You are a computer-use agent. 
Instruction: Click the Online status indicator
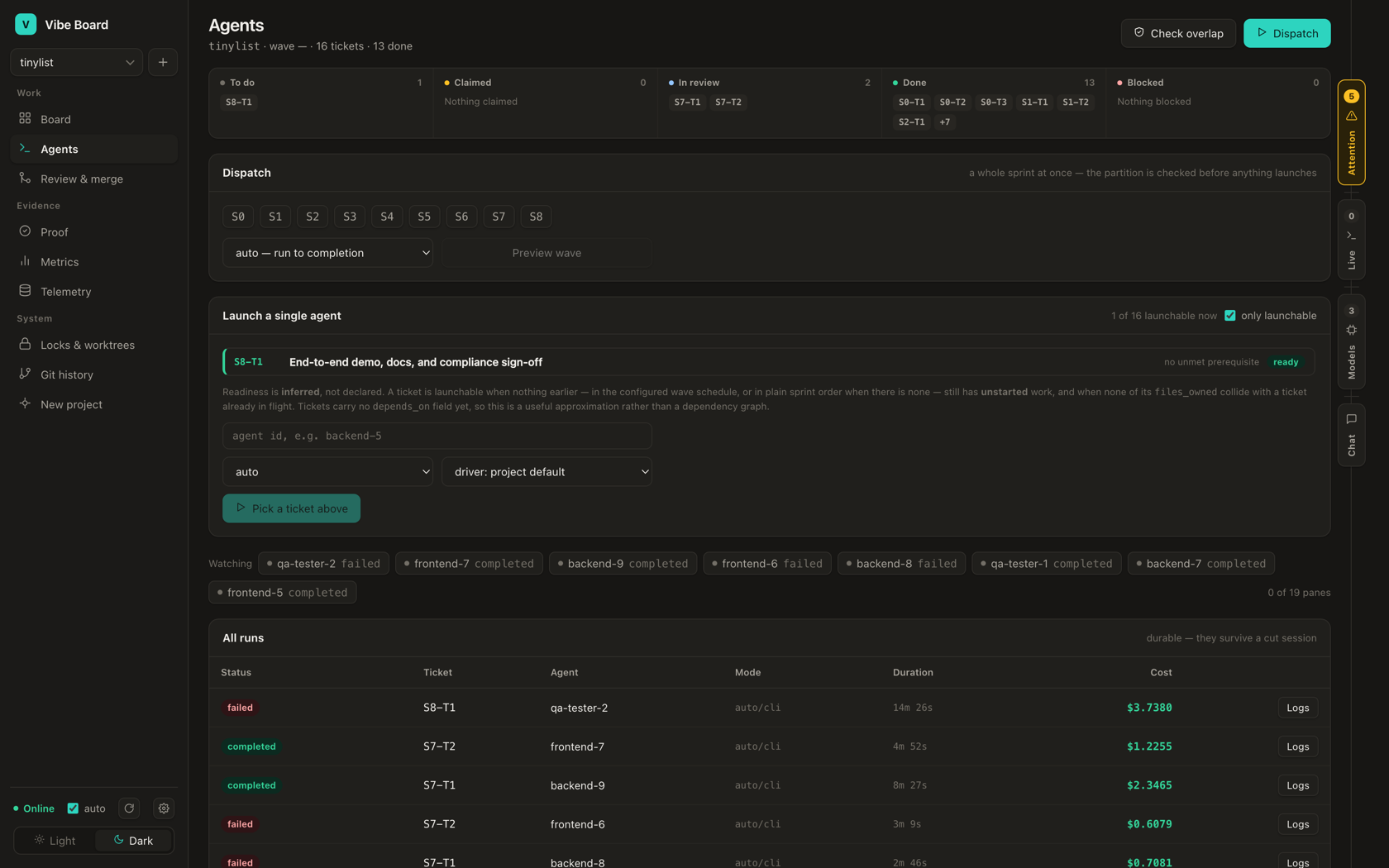[x=34, y=808]
